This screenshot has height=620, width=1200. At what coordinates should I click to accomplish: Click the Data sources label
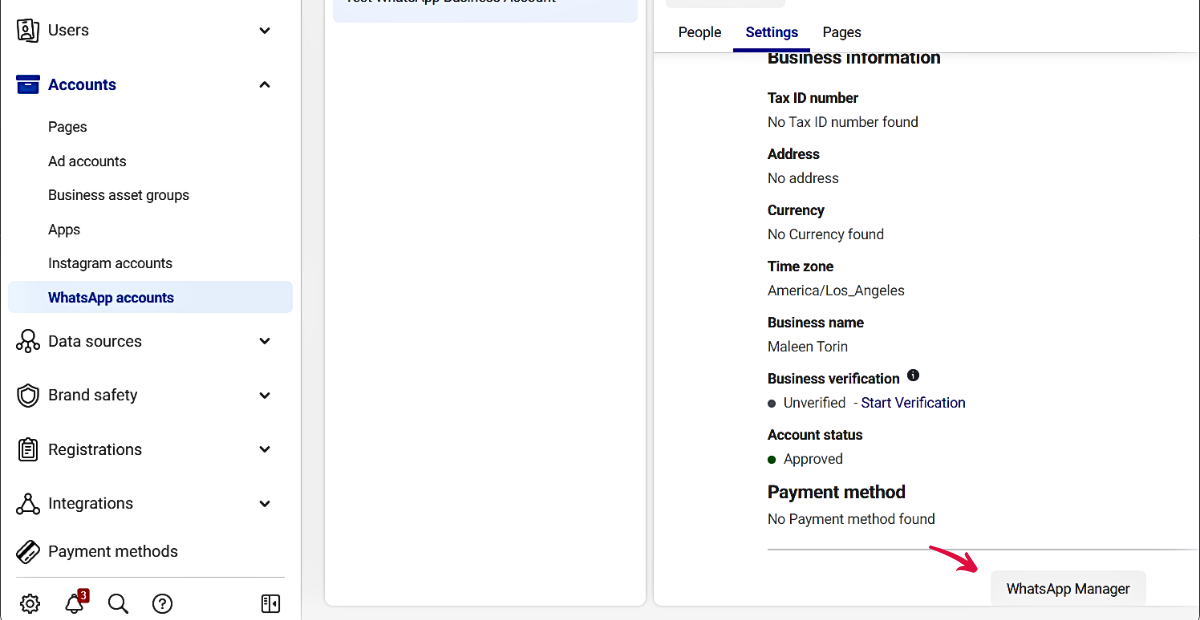[95, 341]
